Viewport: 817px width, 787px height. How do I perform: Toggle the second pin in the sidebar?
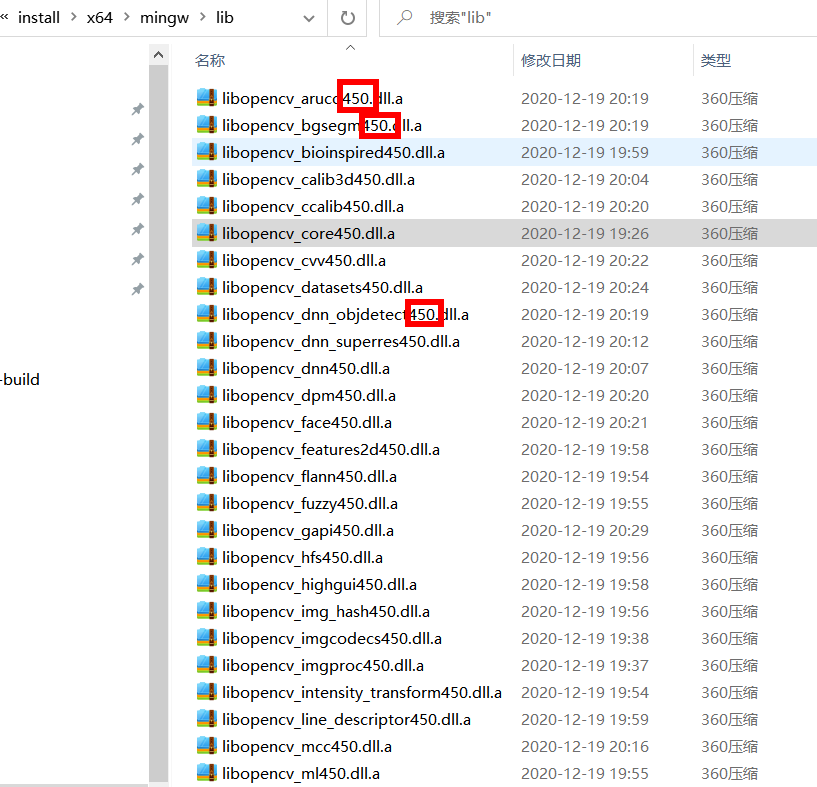point(137,139)
